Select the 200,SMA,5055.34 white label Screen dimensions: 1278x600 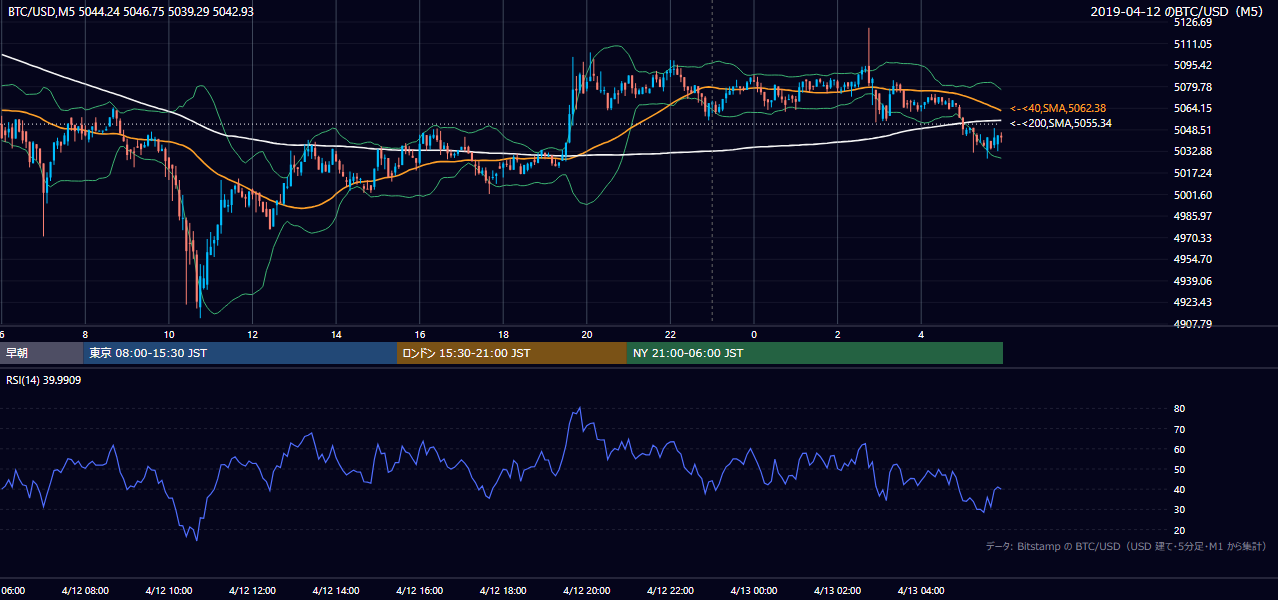point(1061,123)
